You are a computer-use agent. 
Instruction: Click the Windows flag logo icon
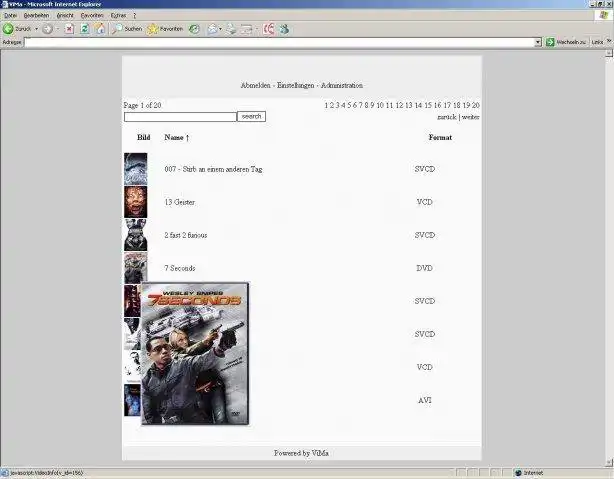click(x=603, y=15)
